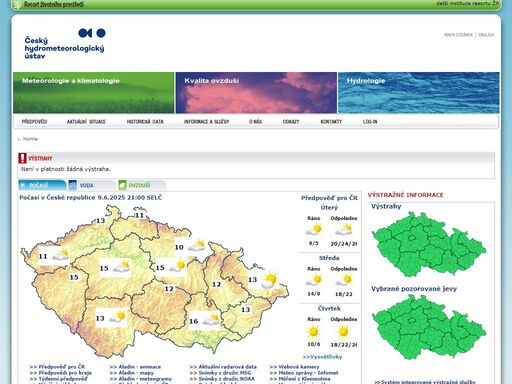Click the weather icon beside 11 in the west
The width and height of the screenshot is (512, 384).
click(60, 255)
